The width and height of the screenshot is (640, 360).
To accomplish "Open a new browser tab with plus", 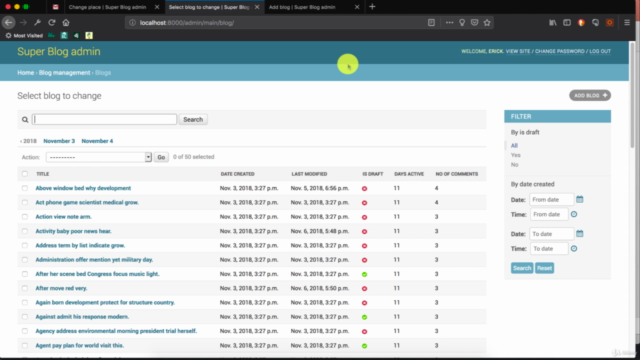I will tap(372, 7).
